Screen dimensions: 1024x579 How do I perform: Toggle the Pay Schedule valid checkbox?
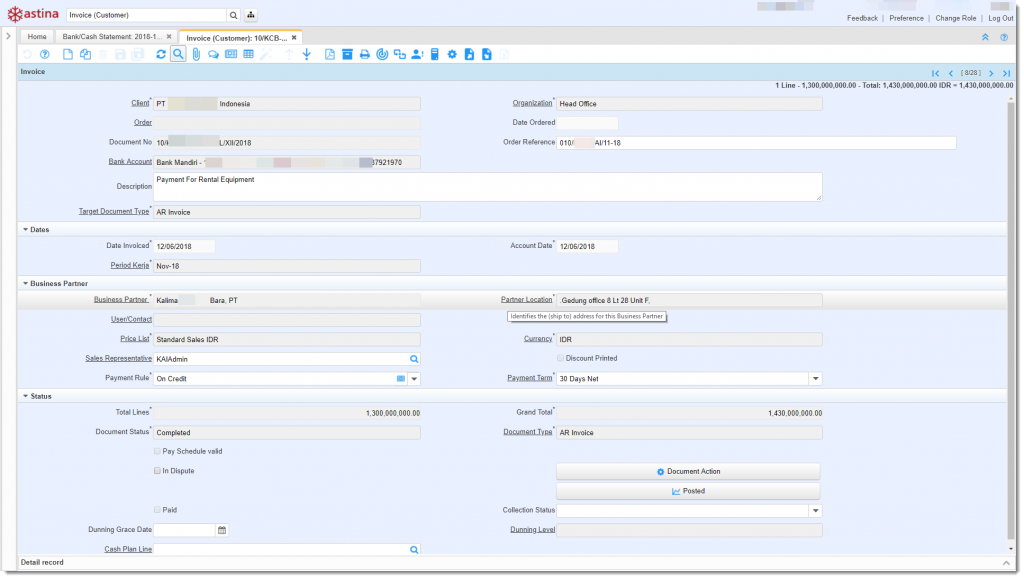tap(157, 451)
